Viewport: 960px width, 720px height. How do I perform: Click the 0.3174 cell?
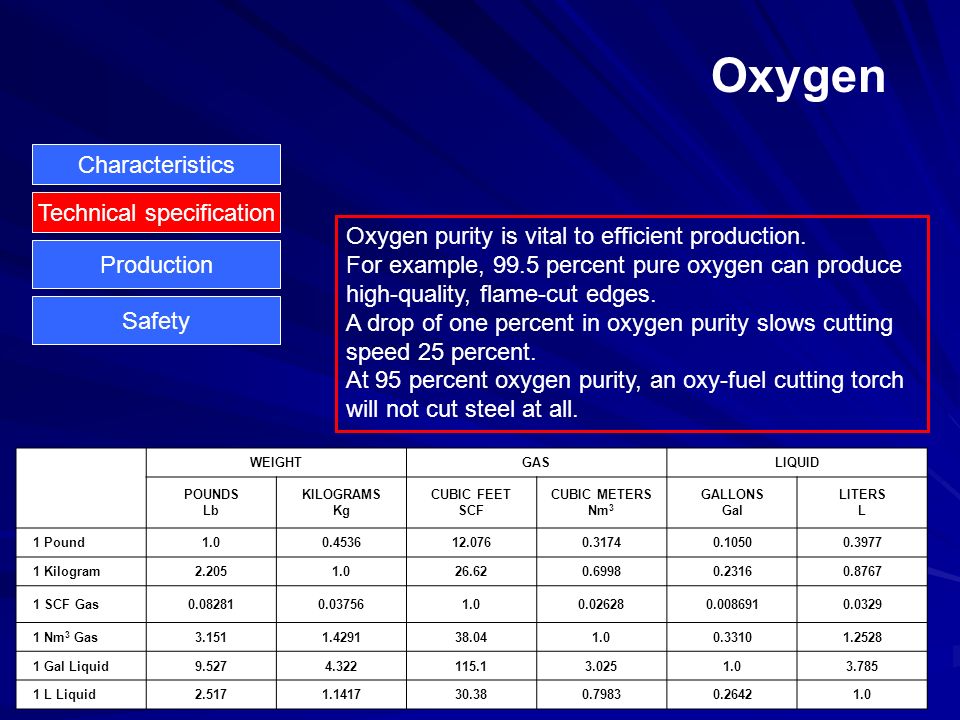(601, 542)
